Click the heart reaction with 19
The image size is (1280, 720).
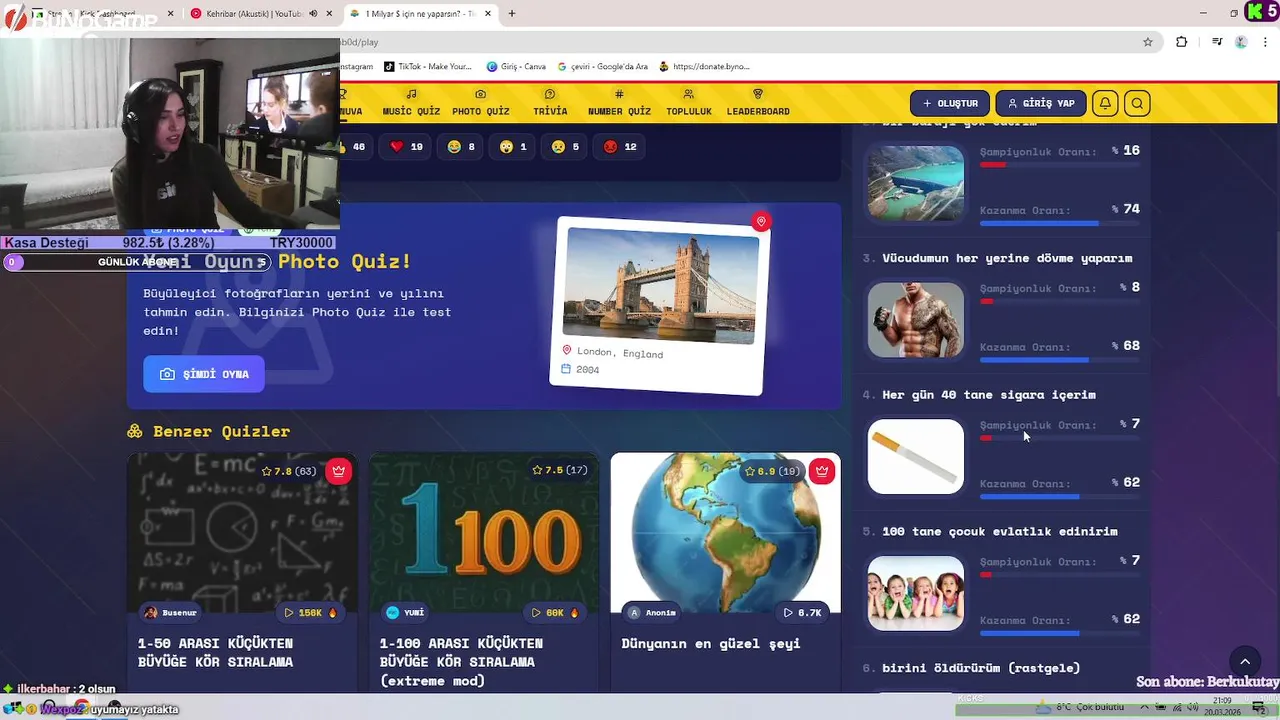[x=406, y=147]
